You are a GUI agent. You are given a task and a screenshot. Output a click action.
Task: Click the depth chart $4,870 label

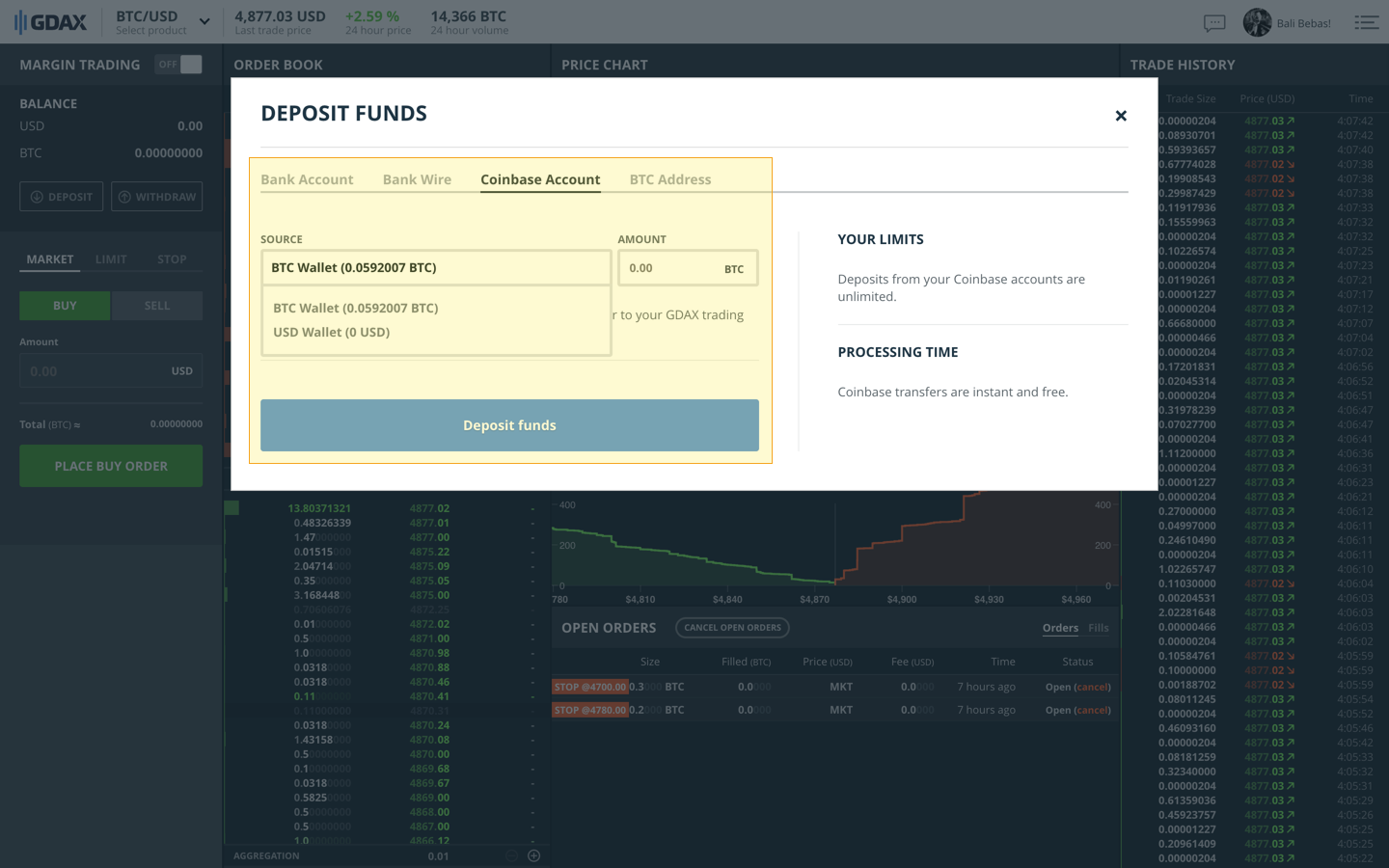(814, 599)
